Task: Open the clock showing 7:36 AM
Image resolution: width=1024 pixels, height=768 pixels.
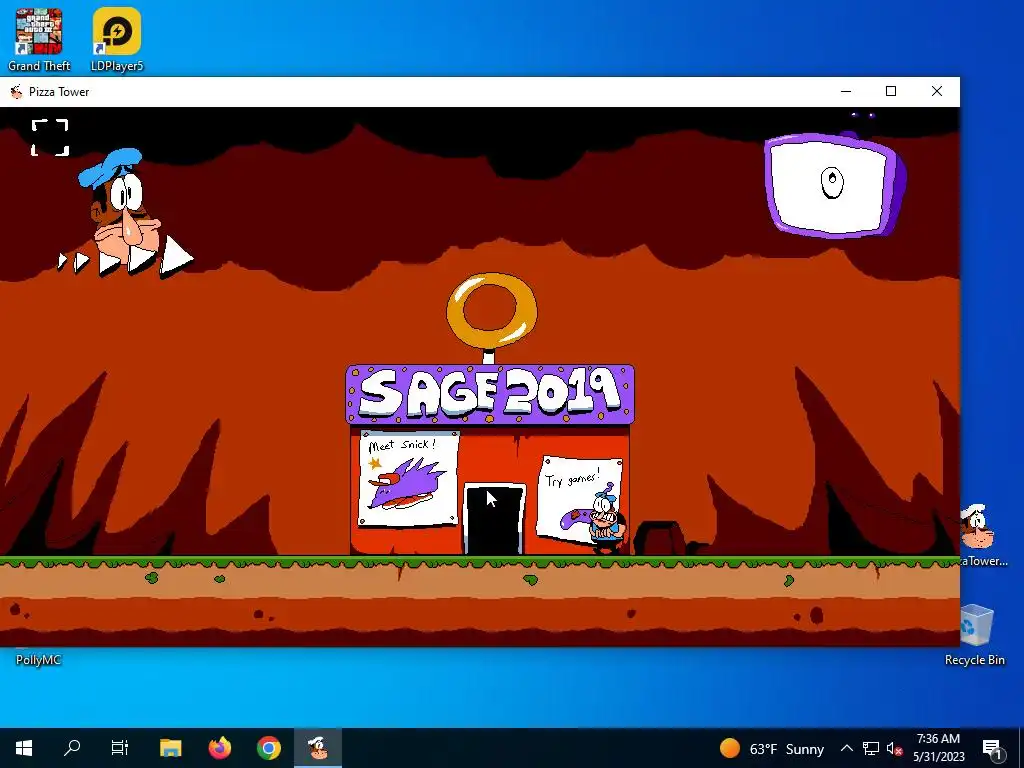Action: point(938,748)
